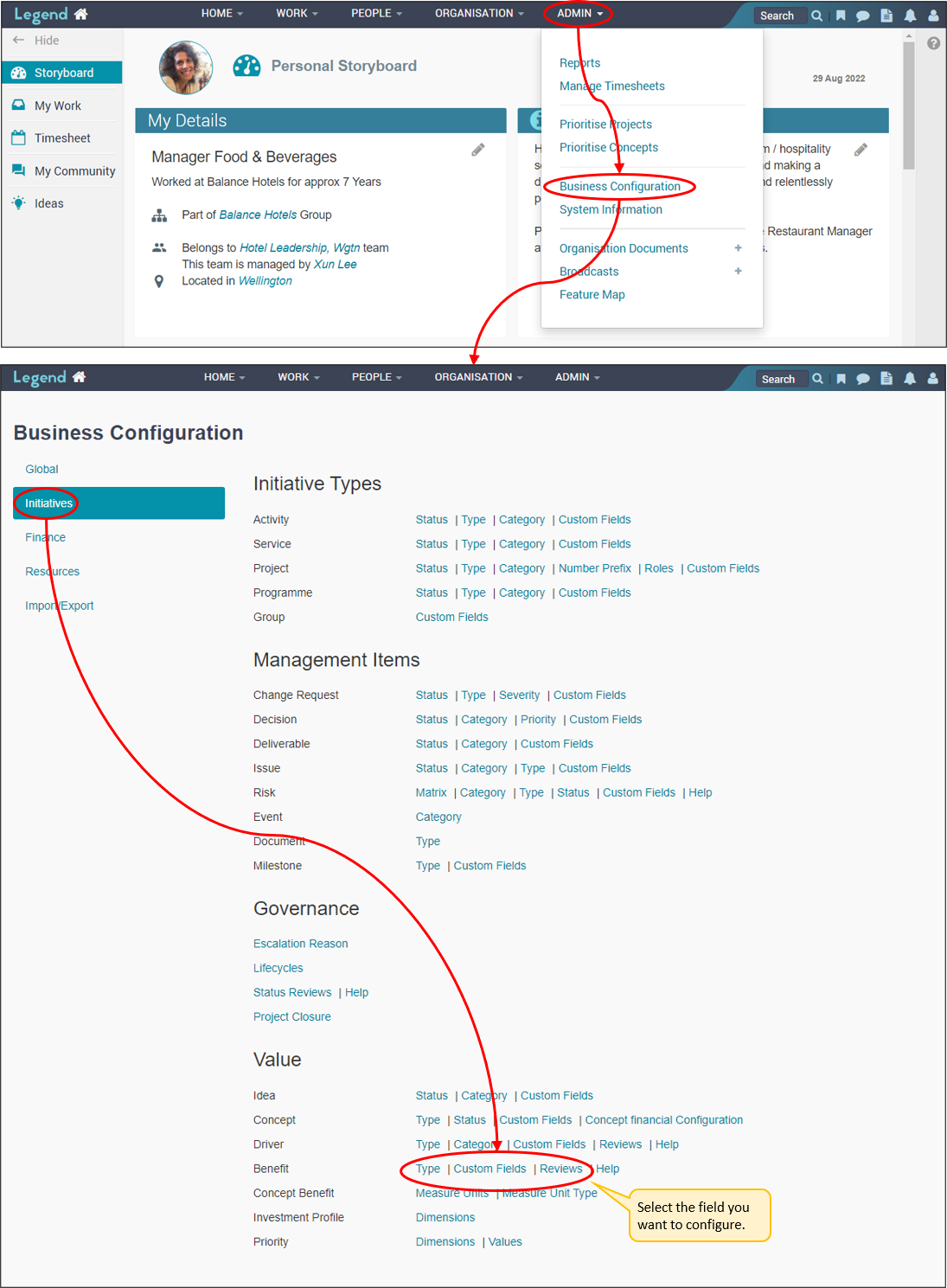This screenshot has height=1288, width=947.
Task: Expand the Organisation Documents submenu plus sign
Action: click(738, 248)
